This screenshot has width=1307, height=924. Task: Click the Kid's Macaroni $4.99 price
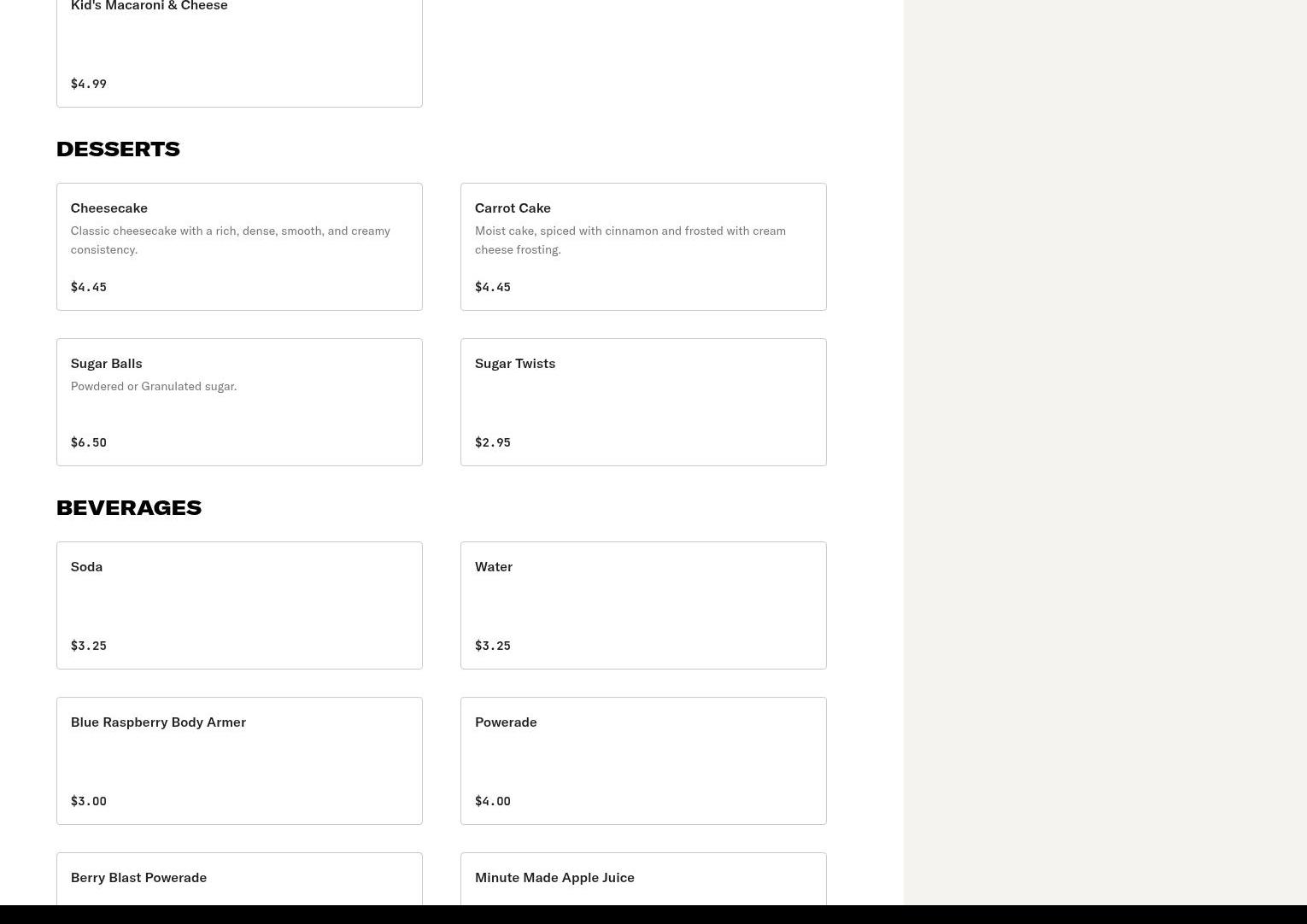coord(89,84)
